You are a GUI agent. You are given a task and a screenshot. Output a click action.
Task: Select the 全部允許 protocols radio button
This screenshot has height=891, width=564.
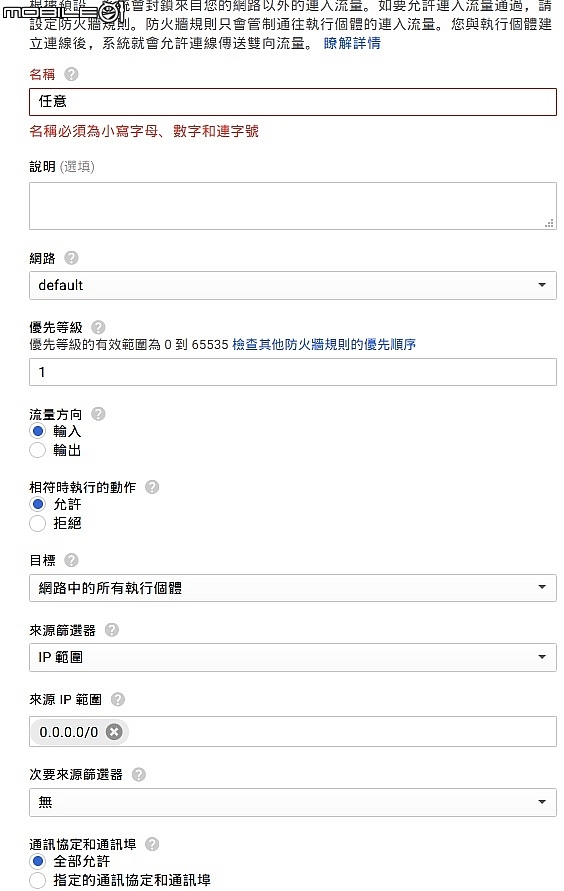click(x=37, y=861)
